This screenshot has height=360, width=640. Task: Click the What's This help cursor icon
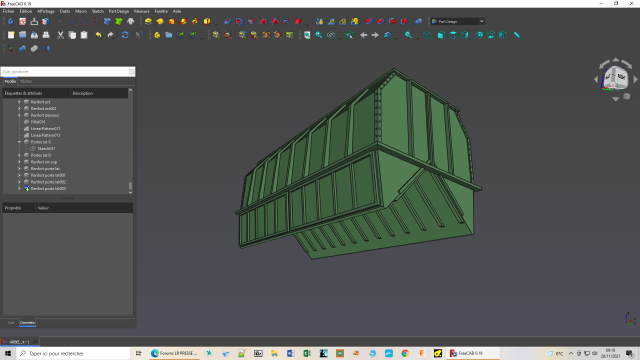139,35
